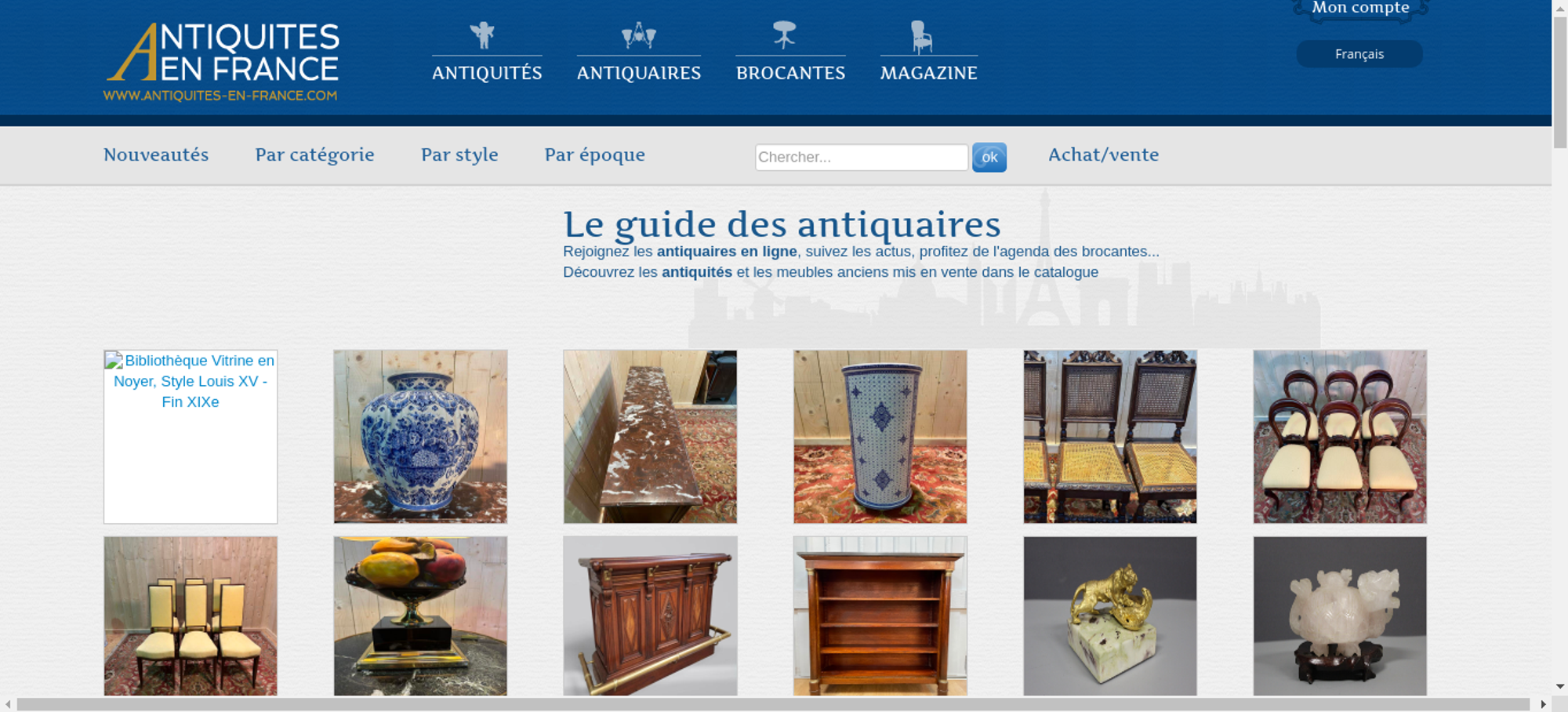Open the blue and white vase thumbnail
The height and width of the screenshot is (712, 1568).
tap(420, 437)
